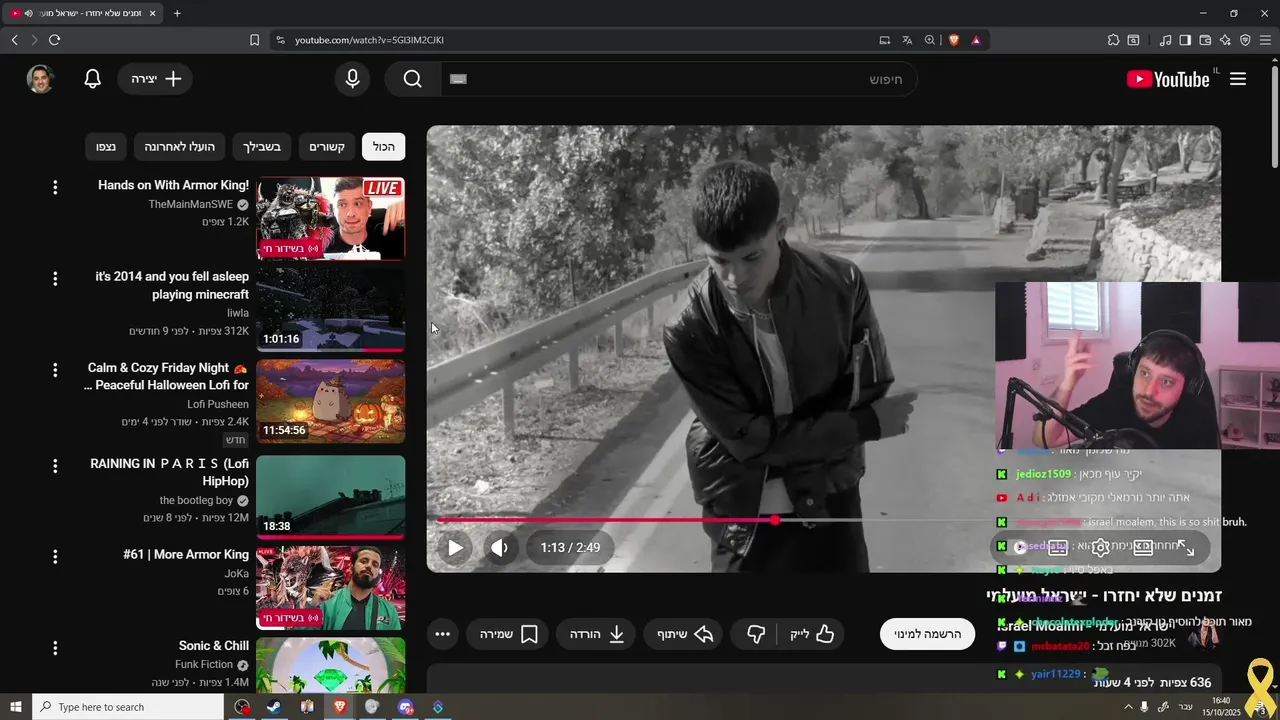
Task: Open options menu for RAINING IN PARIS video
Action: pyautogui.click(x=55, y=465)
